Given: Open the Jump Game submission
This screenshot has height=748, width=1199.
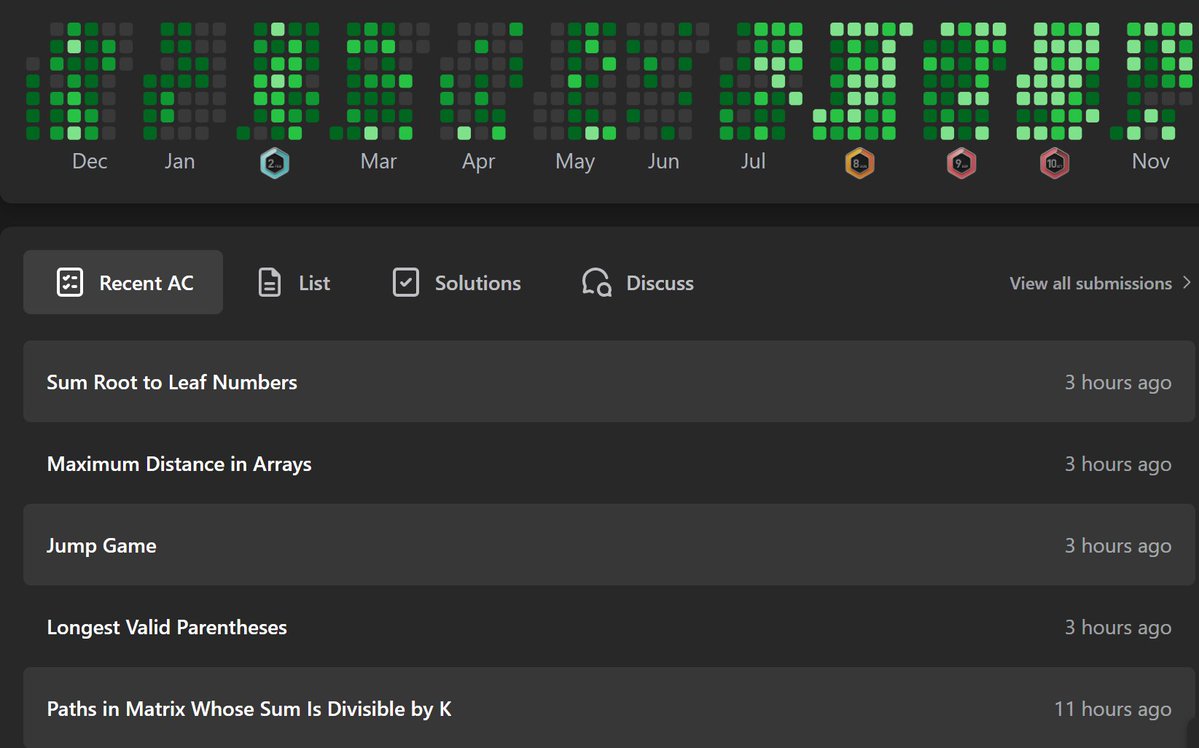Looking at the screenshot, I should pos(101,545).
